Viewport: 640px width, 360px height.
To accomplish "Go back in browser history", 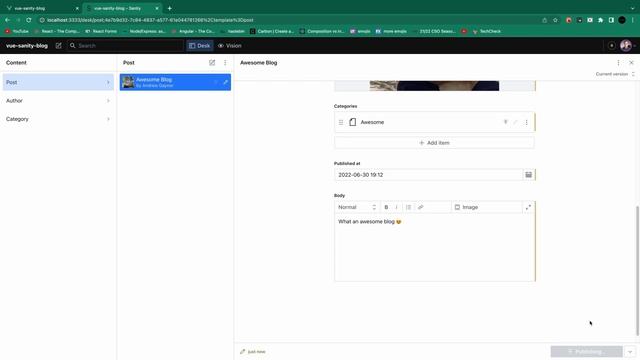I will 7,20.
